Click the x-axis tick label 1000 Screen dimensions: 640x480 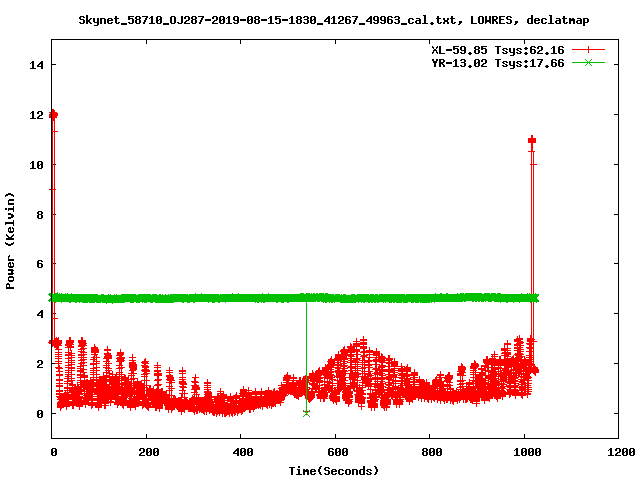pos(527,452)
